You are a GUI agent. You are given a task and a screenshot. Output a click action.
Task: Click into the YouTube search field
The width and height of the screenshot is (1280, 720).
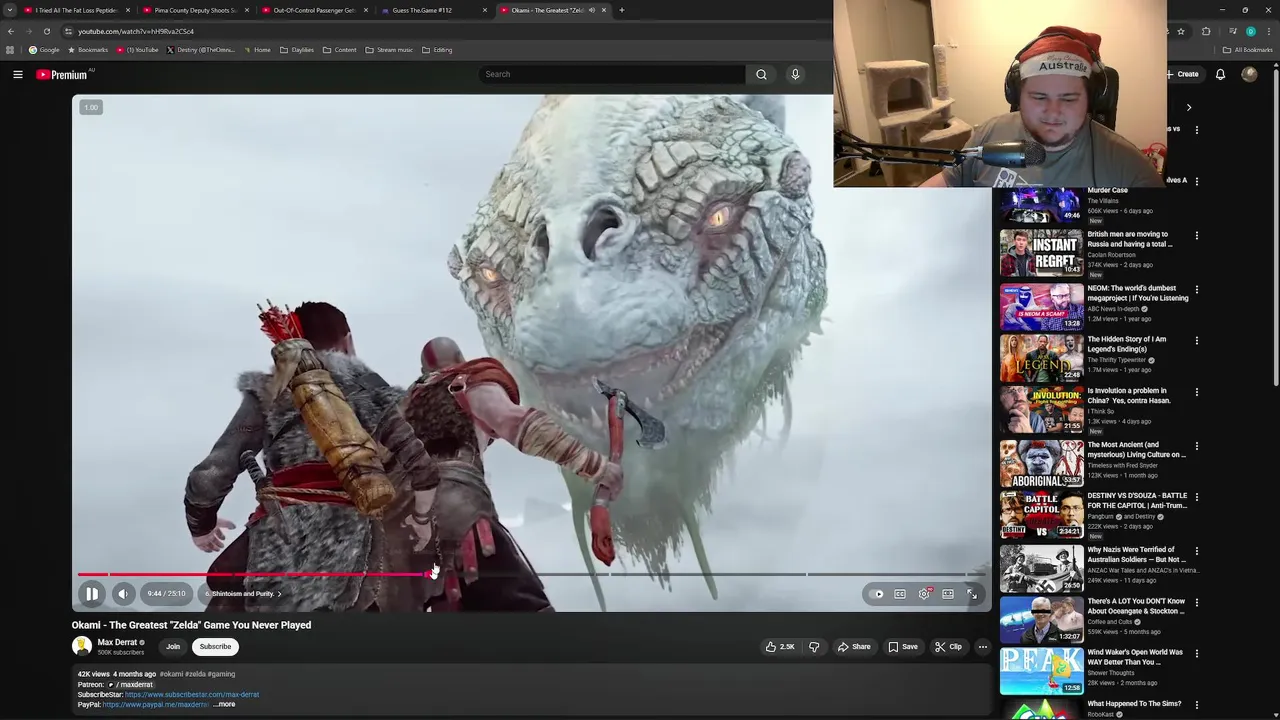tap(612, 74)
